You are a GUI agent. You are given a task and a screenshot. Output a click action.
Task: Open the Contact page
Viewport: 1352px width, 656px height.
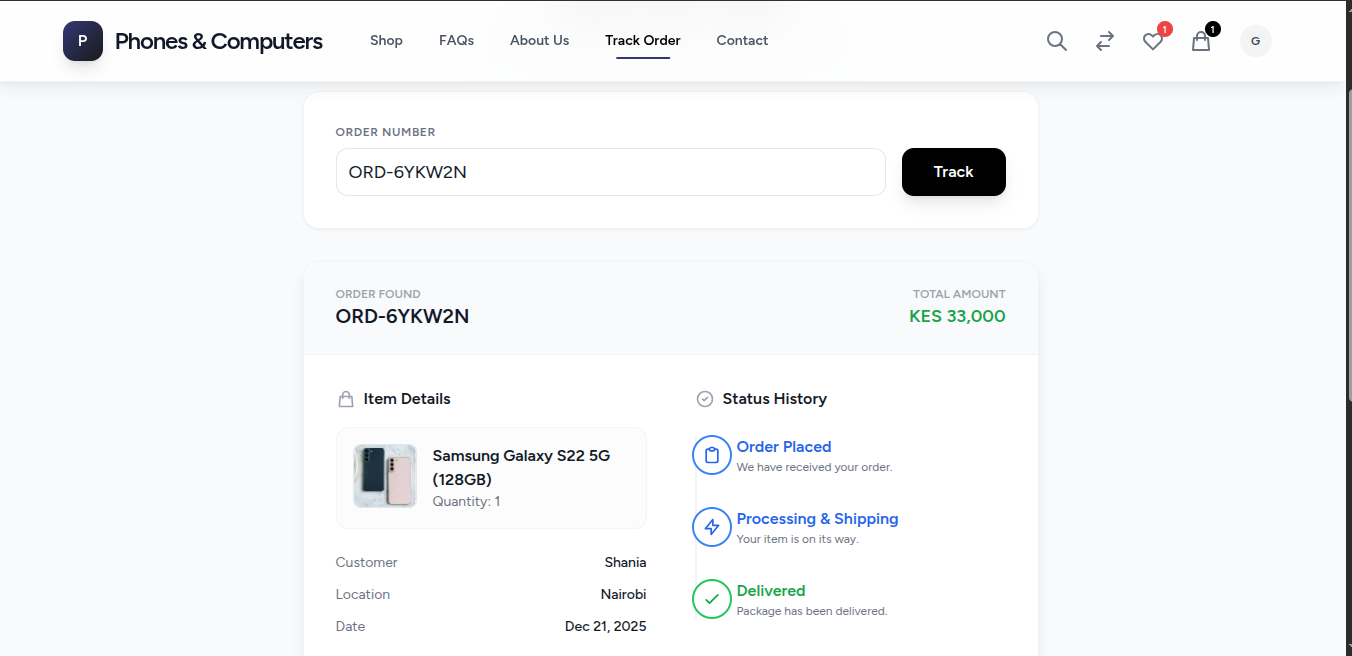pyautogui.click(x=742, y=41)
